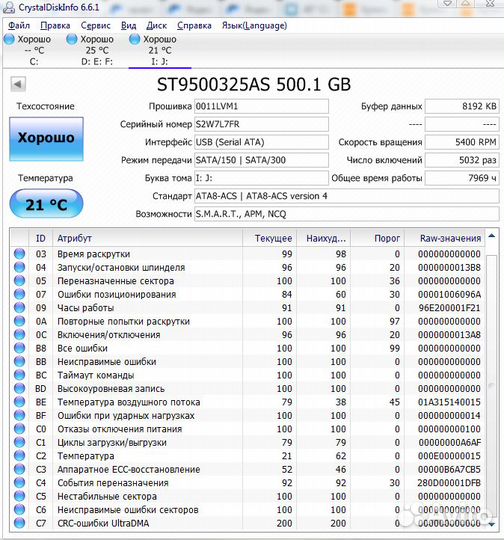Click raw value 01A315140015
This screenshot has width=504, height=540.
click(x=449, y=402)
